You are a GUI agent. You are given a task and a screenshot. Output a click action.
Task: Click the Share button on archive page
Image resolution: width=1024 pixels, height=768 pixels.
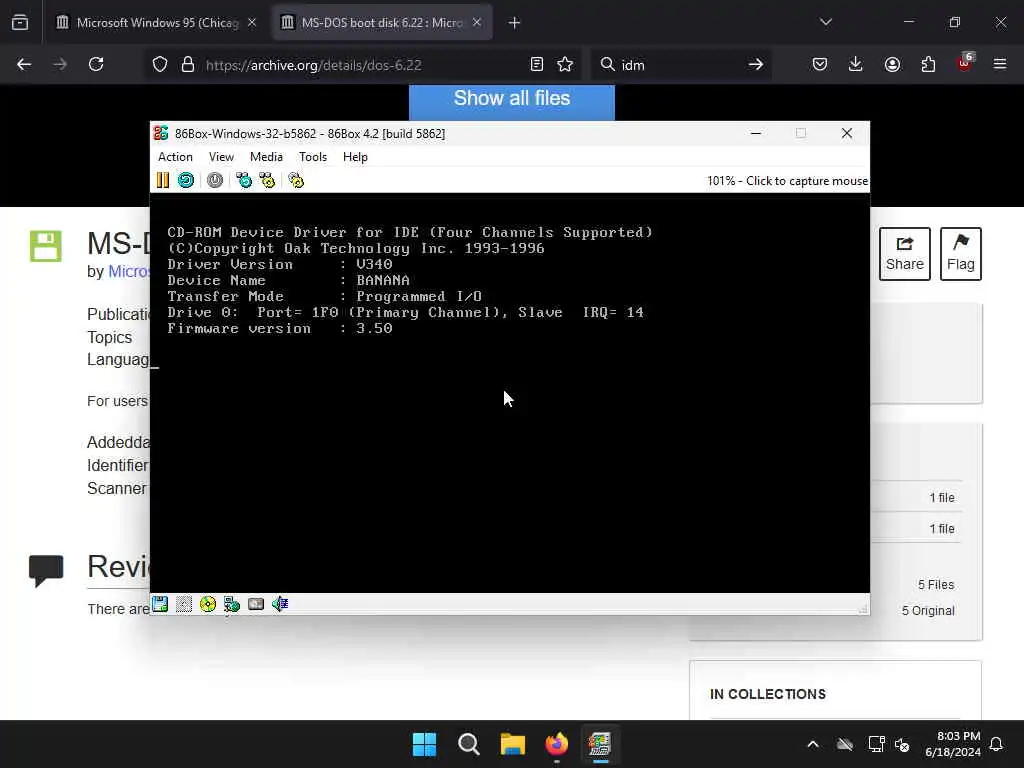tap(904, 254)
